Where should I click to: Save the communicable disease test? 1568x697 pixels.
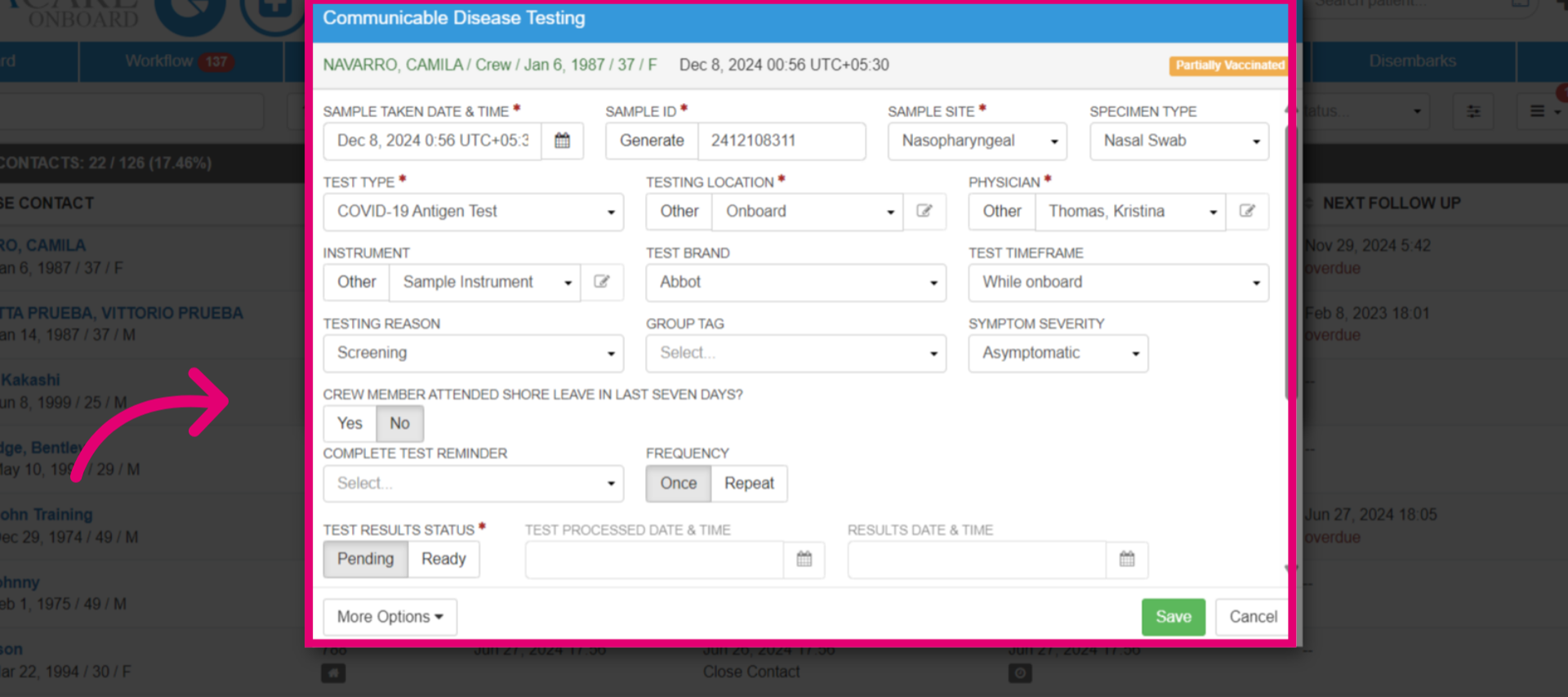(x=1174, y=617)
